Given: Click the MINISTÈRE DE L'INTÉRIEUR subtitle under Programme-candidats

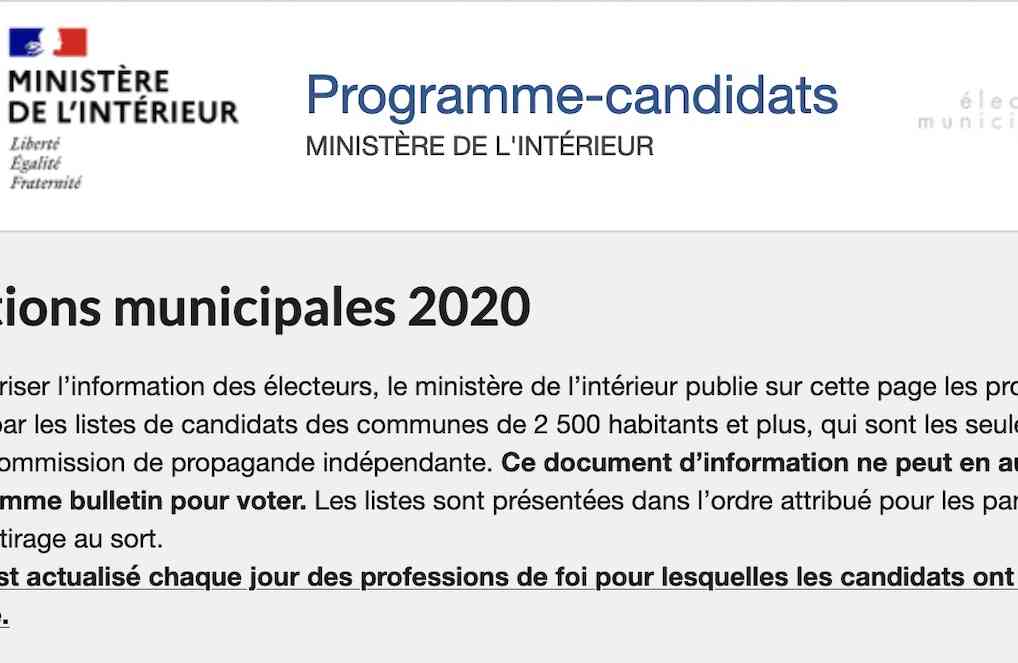Looking at the screenshot, I should coord(480,146).
